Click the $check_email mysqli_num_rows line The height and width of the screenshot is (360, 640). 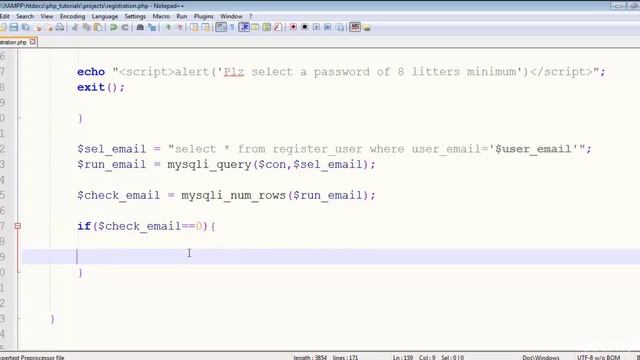pyautogui.click(x=226, y=195)
